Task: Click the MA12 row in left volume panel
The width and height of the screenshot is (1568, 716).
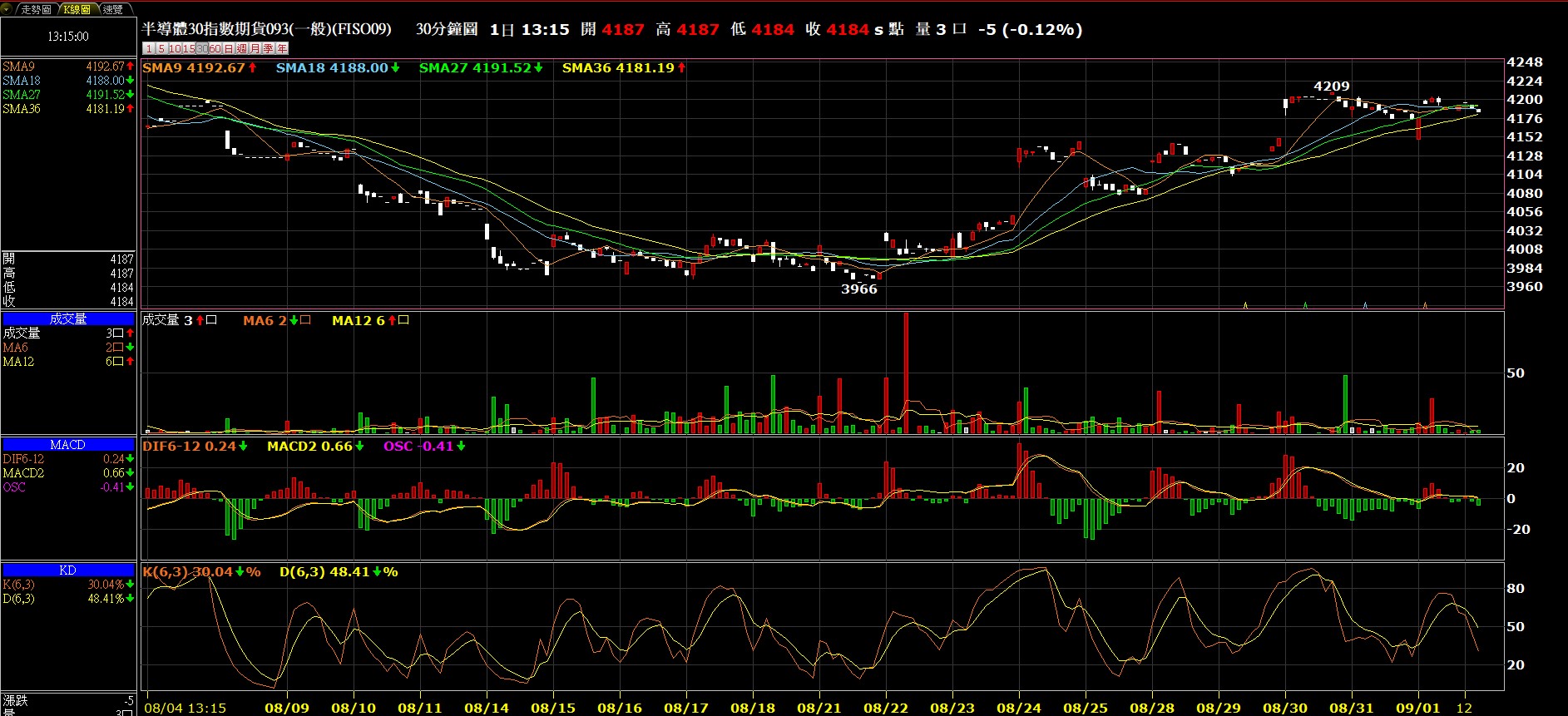Action: [68, 362]
